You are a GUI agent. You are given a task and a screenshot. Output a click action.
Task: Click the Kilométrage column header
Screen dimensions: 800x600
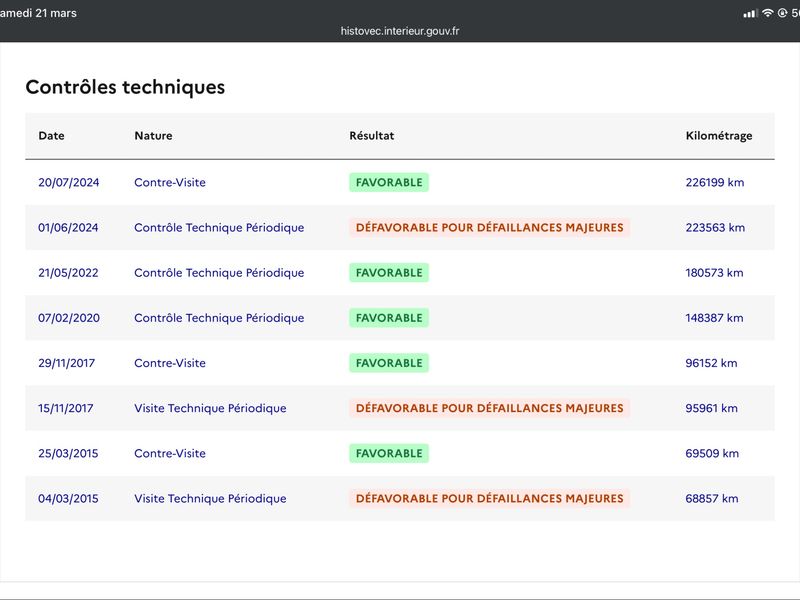[x=719, y=136]
